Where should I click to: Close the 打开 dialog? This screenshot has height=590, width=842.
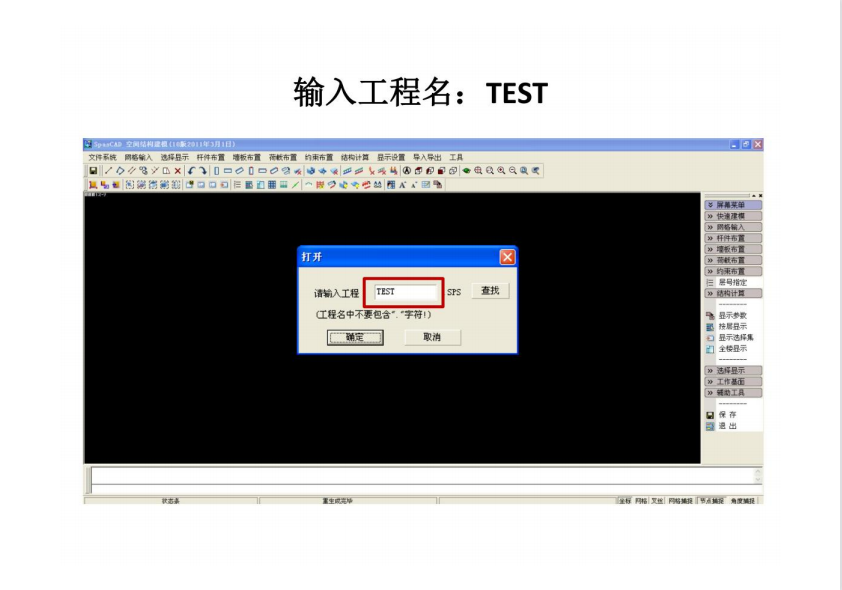pos(507,257)
